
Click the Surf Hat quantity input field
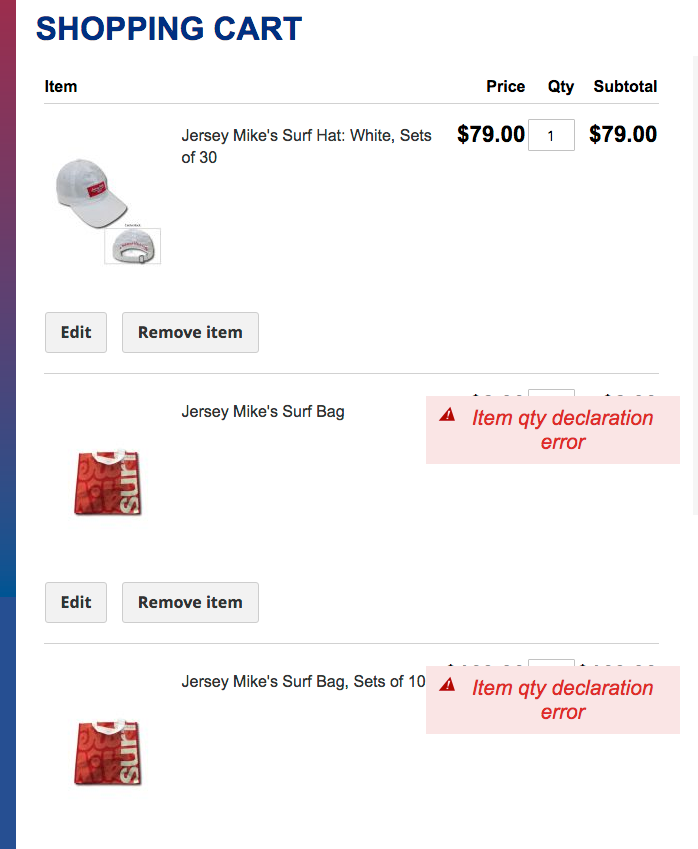pyautogui.click(x=551, y=135)
